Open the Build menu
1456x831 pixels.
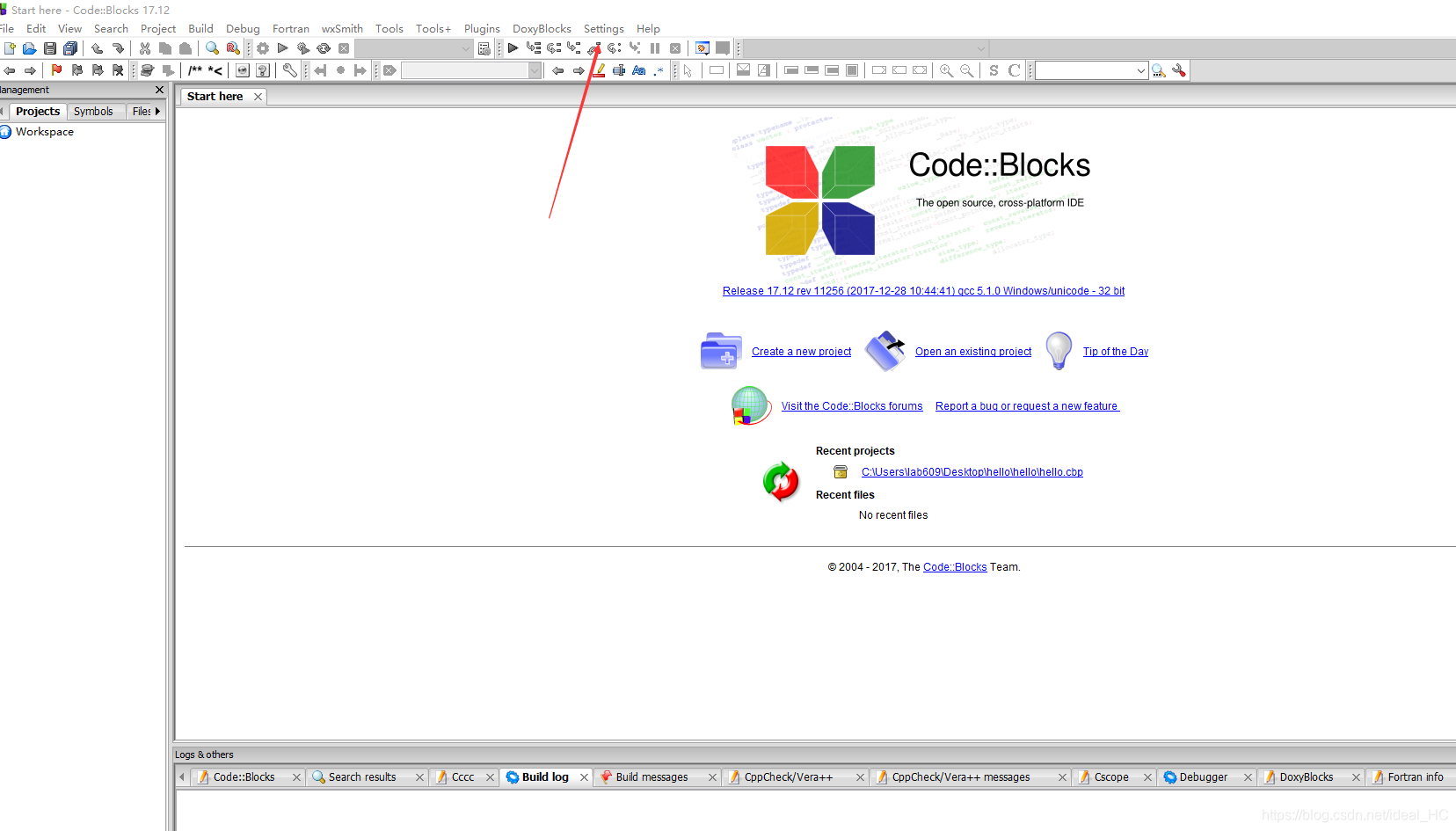click(x=200, y=28)
